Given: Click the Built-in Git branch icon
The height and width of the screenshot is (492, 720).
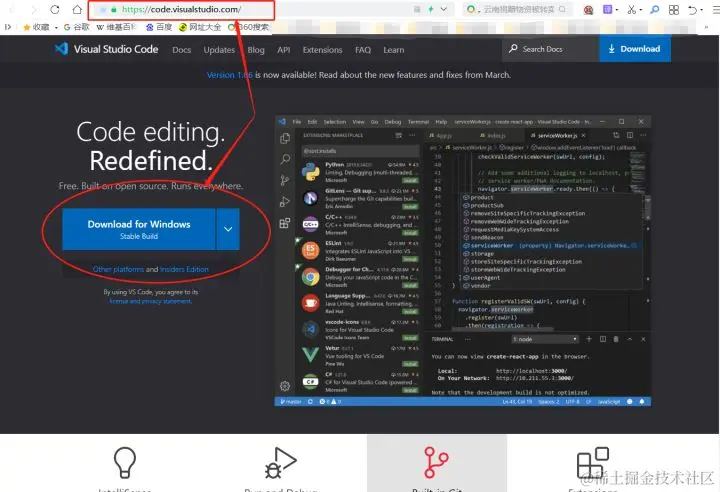Looking at the screenshot, I should [436, 462].
